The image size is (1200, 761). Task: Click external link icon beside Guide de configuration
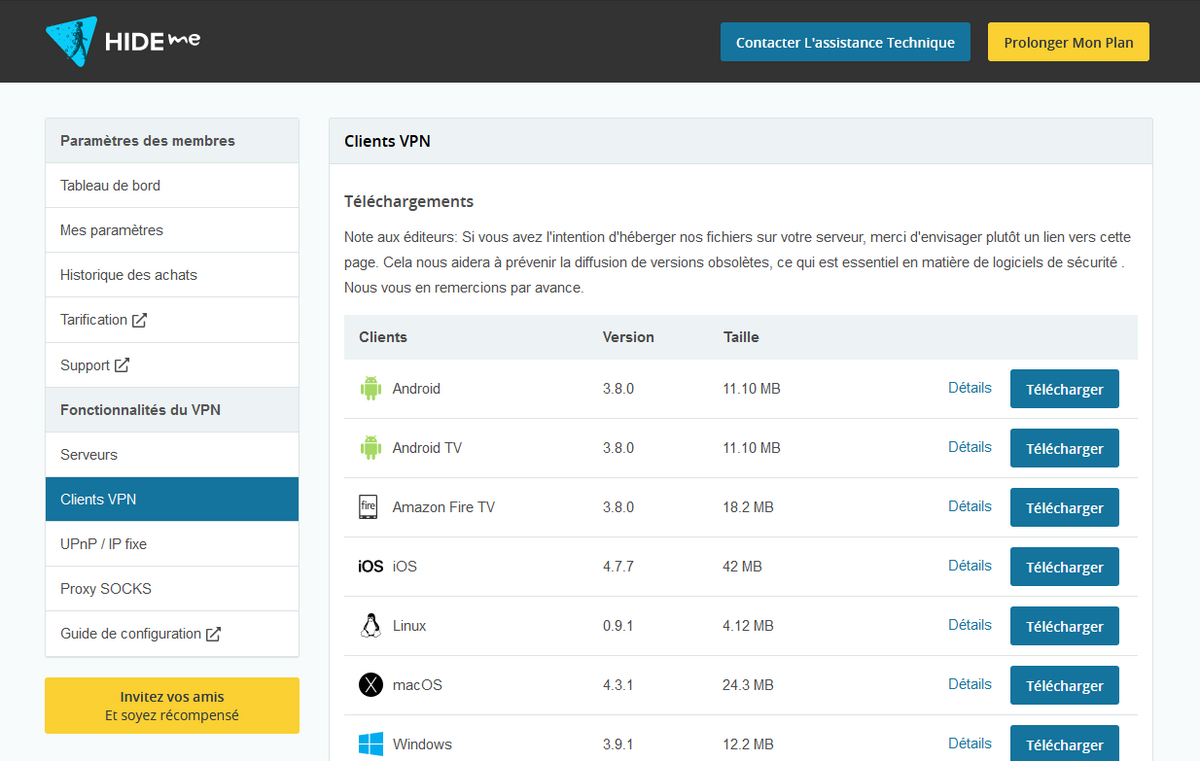213,634
